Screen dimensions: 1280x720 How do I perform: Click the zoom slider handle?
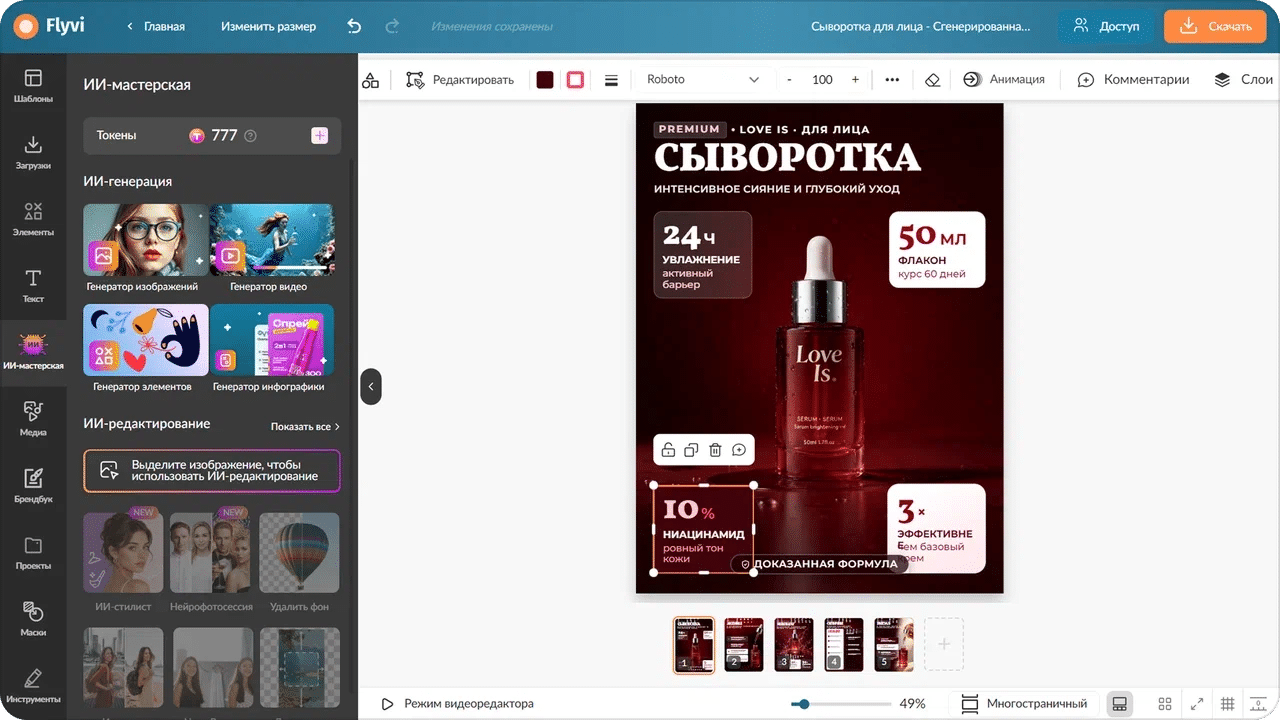pyautogui.click(x=804, y=704)
